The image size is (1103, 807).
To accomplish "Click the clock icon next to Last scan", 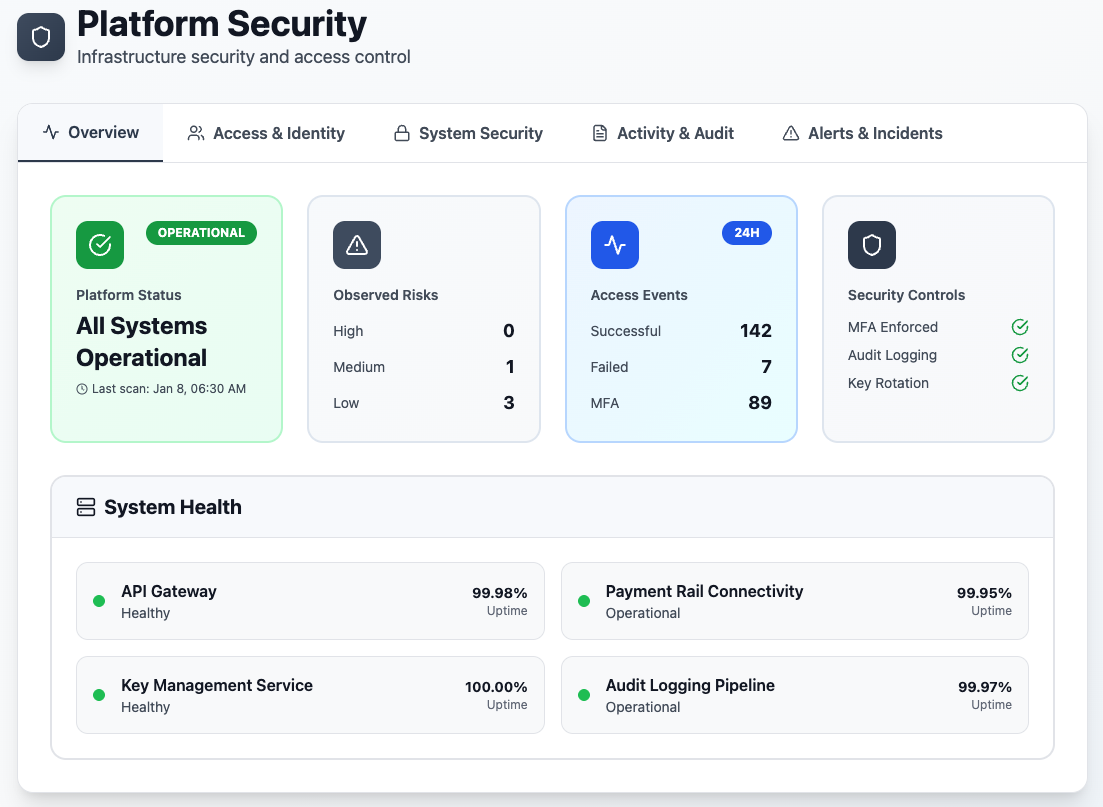I will pos(82,389).
